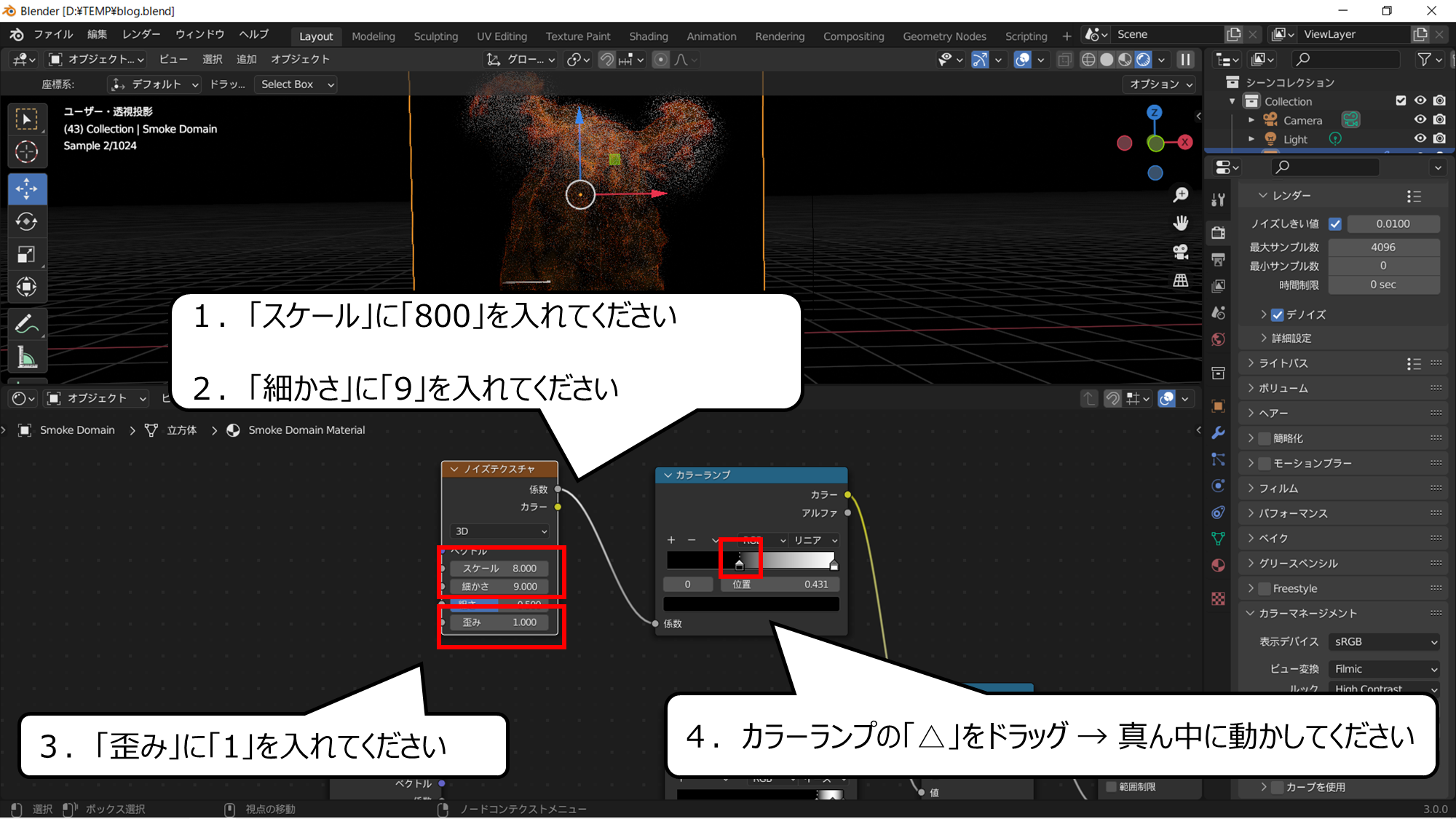Select the Annotate pencil tool
Screen dimensions: 1456x819
click(x=27, y=324)
